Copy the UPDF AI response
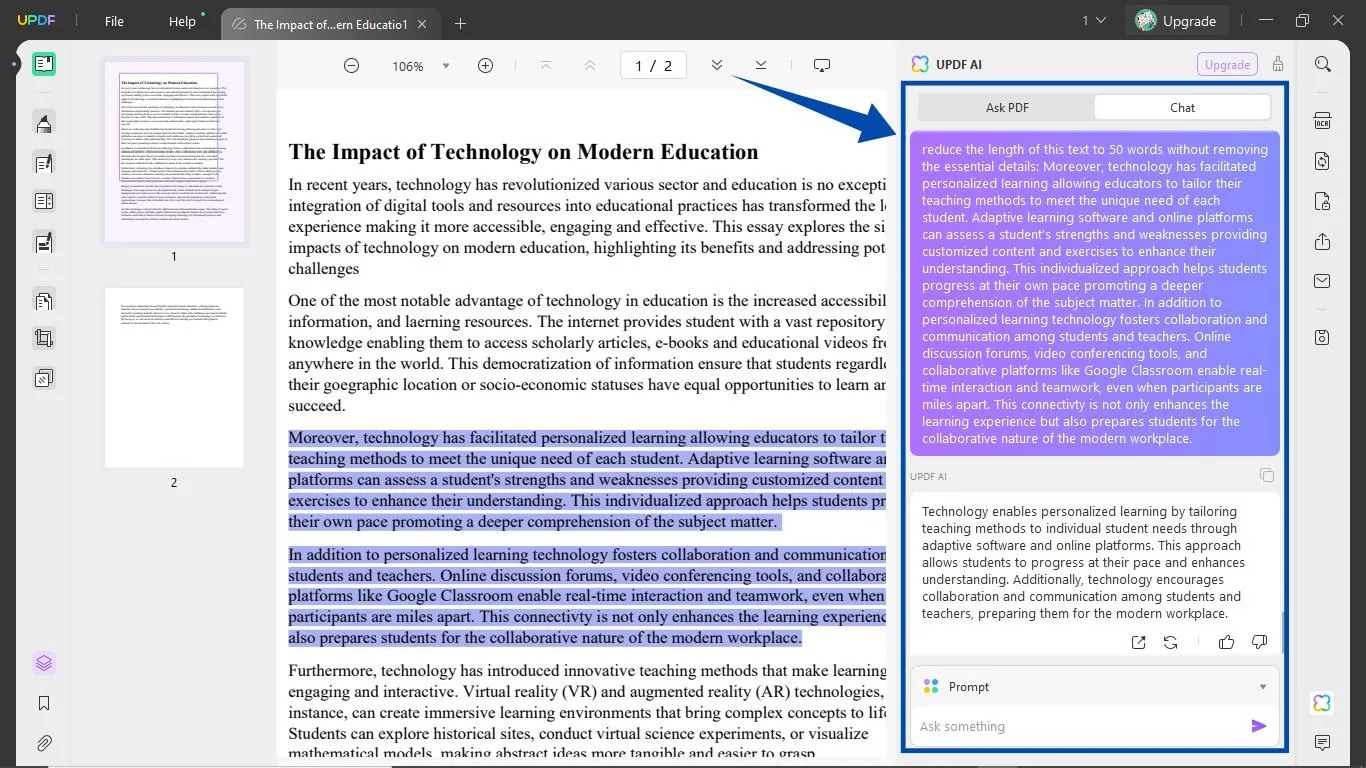 pyautogui.click(x=1267, y=475)
